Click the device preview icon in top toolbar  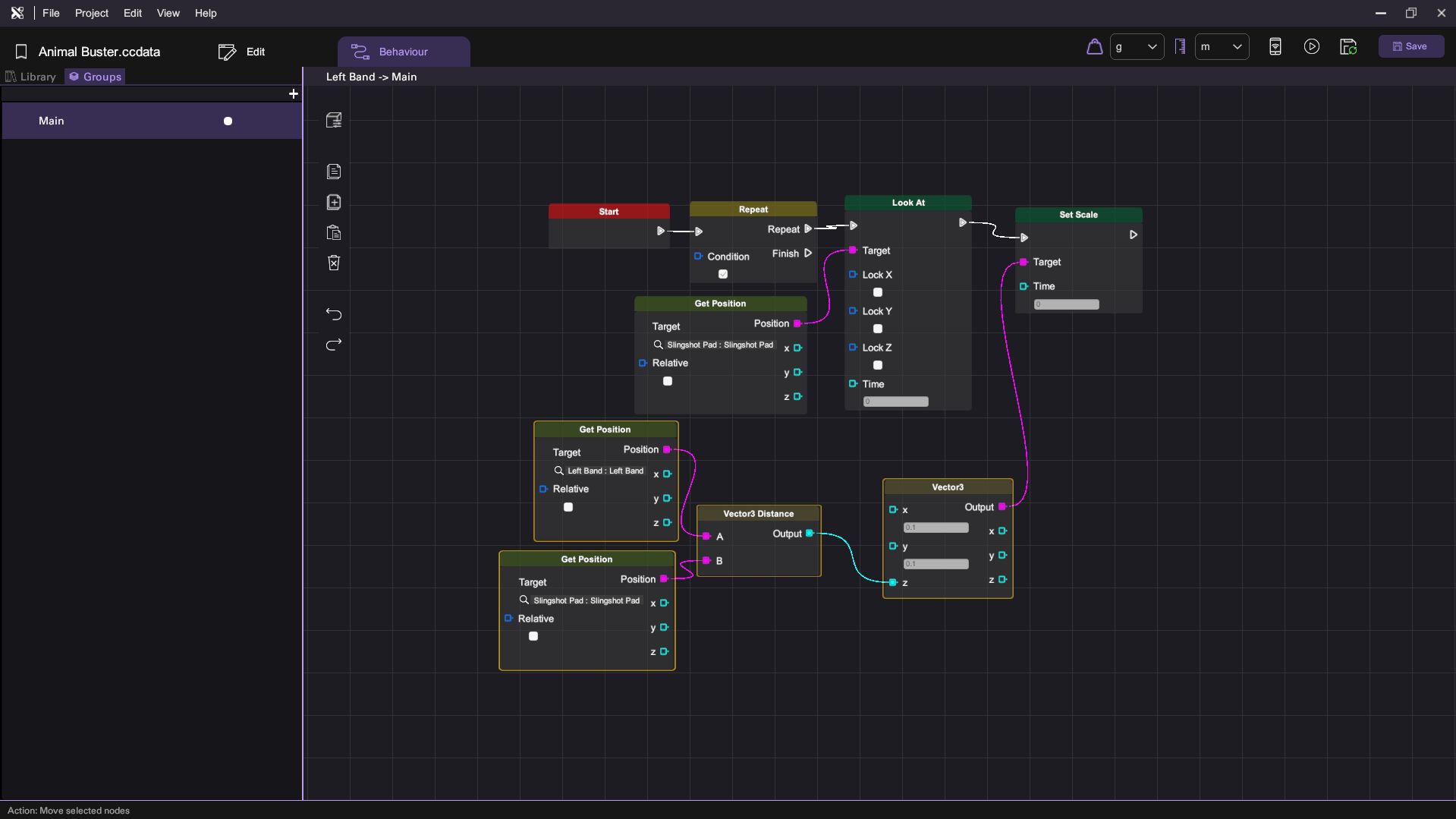[1275, 47]
